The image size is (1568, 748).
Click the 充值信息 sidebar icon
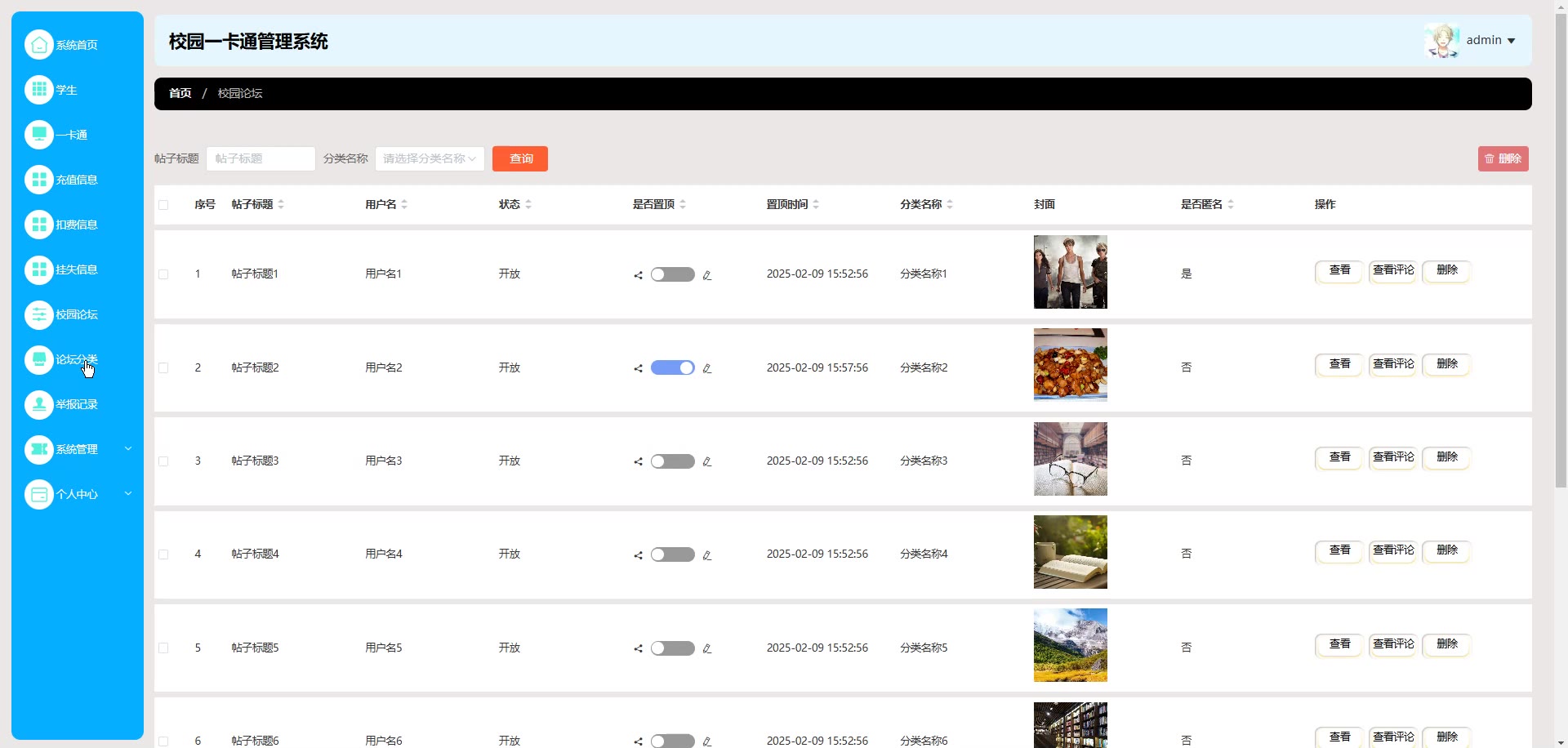[x=38, y=180]
